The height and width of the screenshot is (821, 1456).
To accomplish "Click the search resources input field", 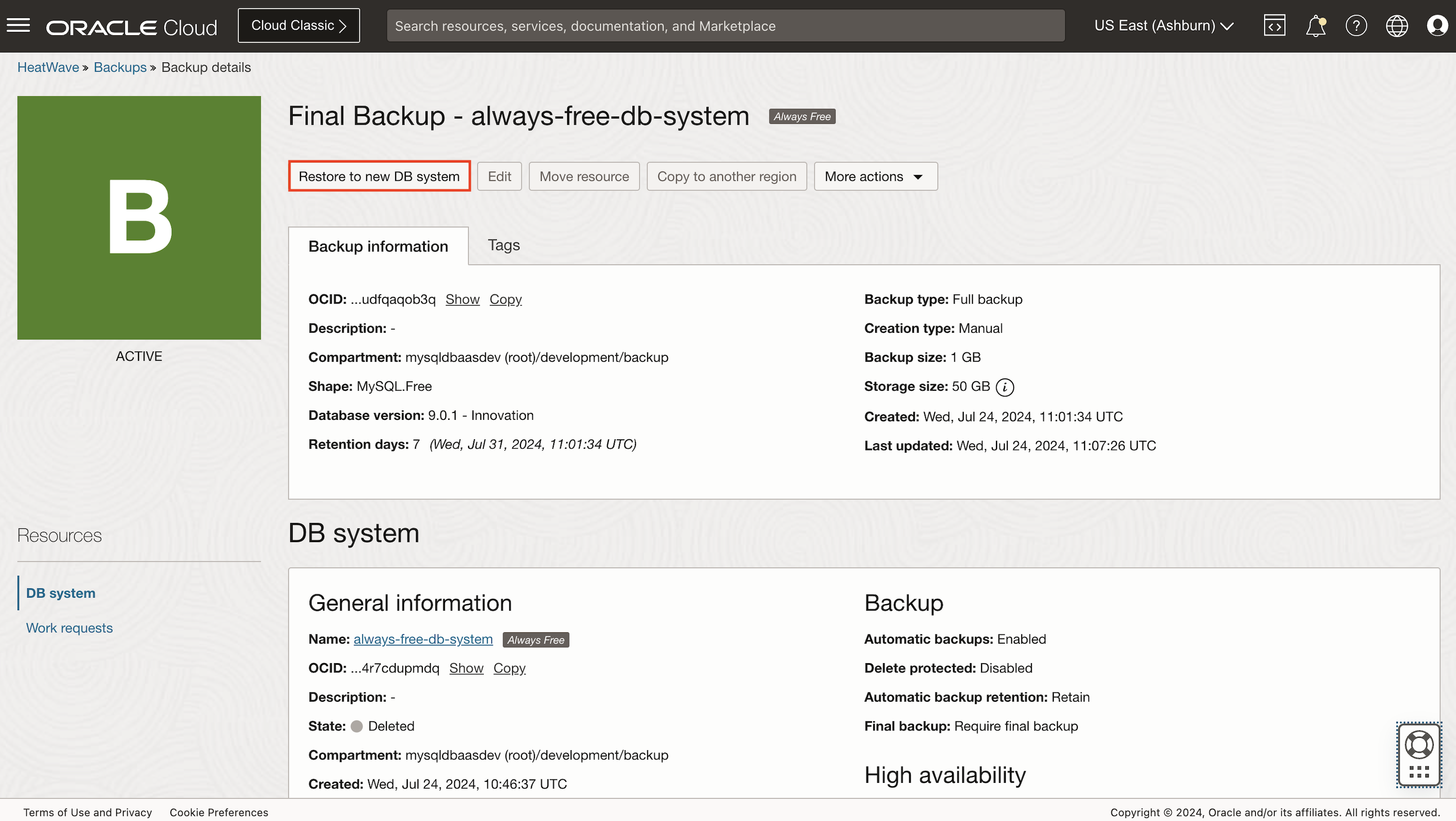I will (x=725, y=25).
